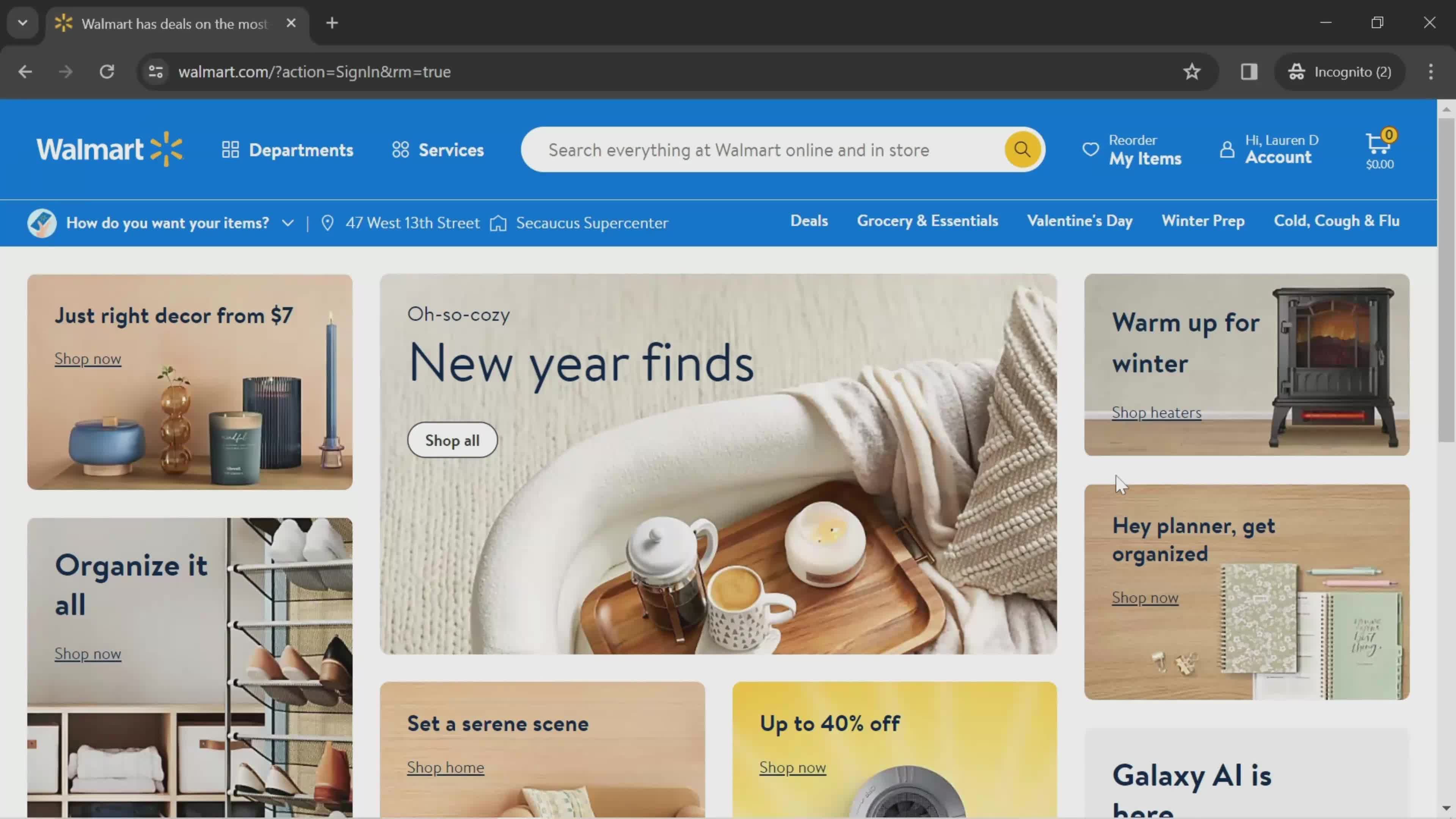Open the Chrome three-dot menu
This screenshot has width=1456, height=819.
point(1431,72)
